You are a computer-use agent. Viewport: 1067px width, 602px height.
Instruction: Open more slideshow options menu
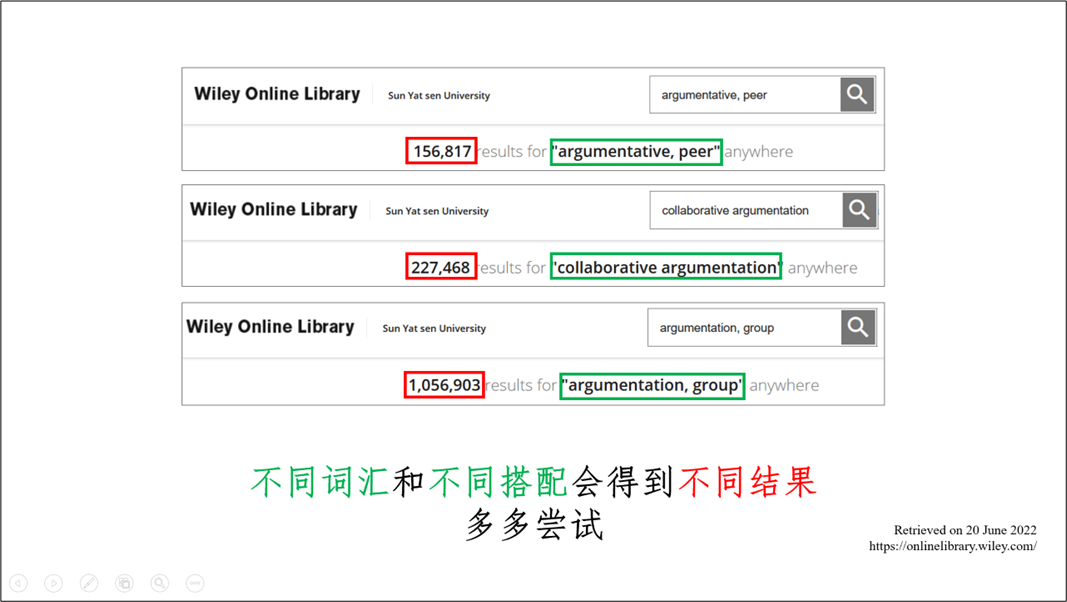coord(195,583)
